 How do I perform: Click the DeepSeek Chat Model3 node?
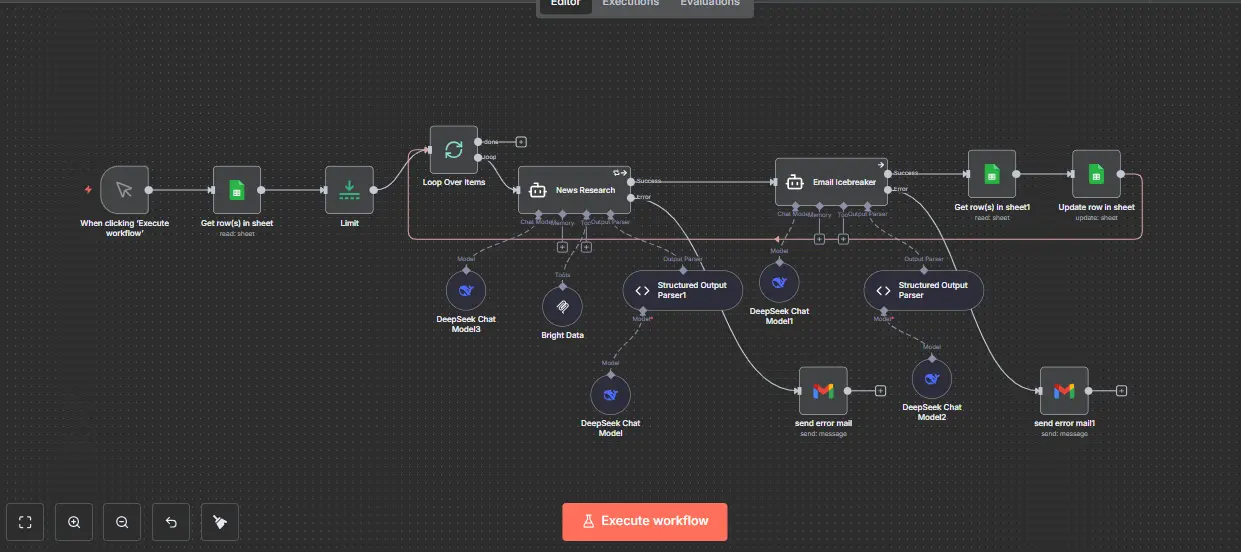pyautogui.click(x=465, y=290)
